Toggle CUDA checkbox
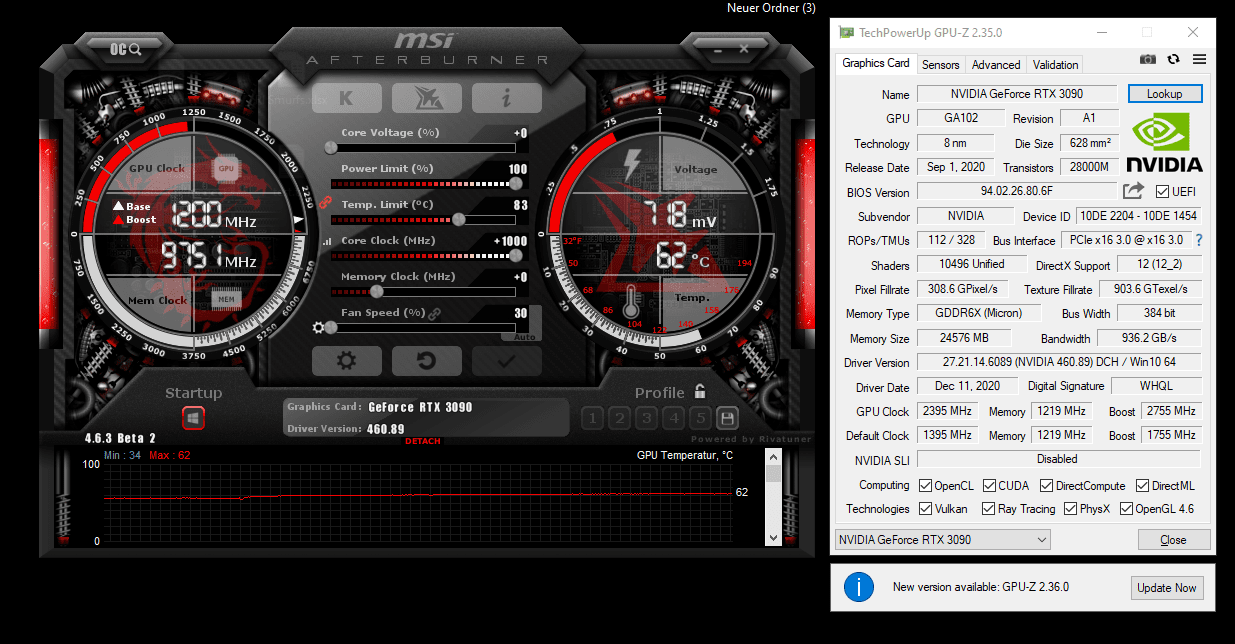 989,486
